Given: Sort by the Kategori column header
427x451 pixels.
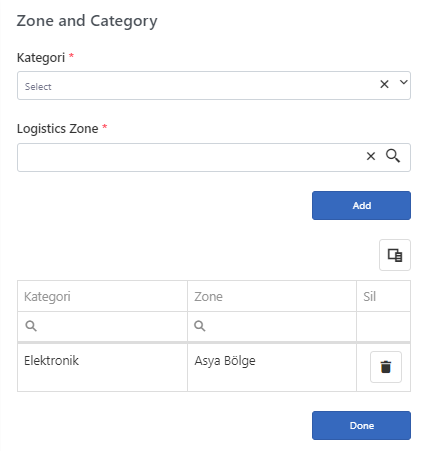Looking at the screenshot, I should pyautogui.click(x=102, y=296).
